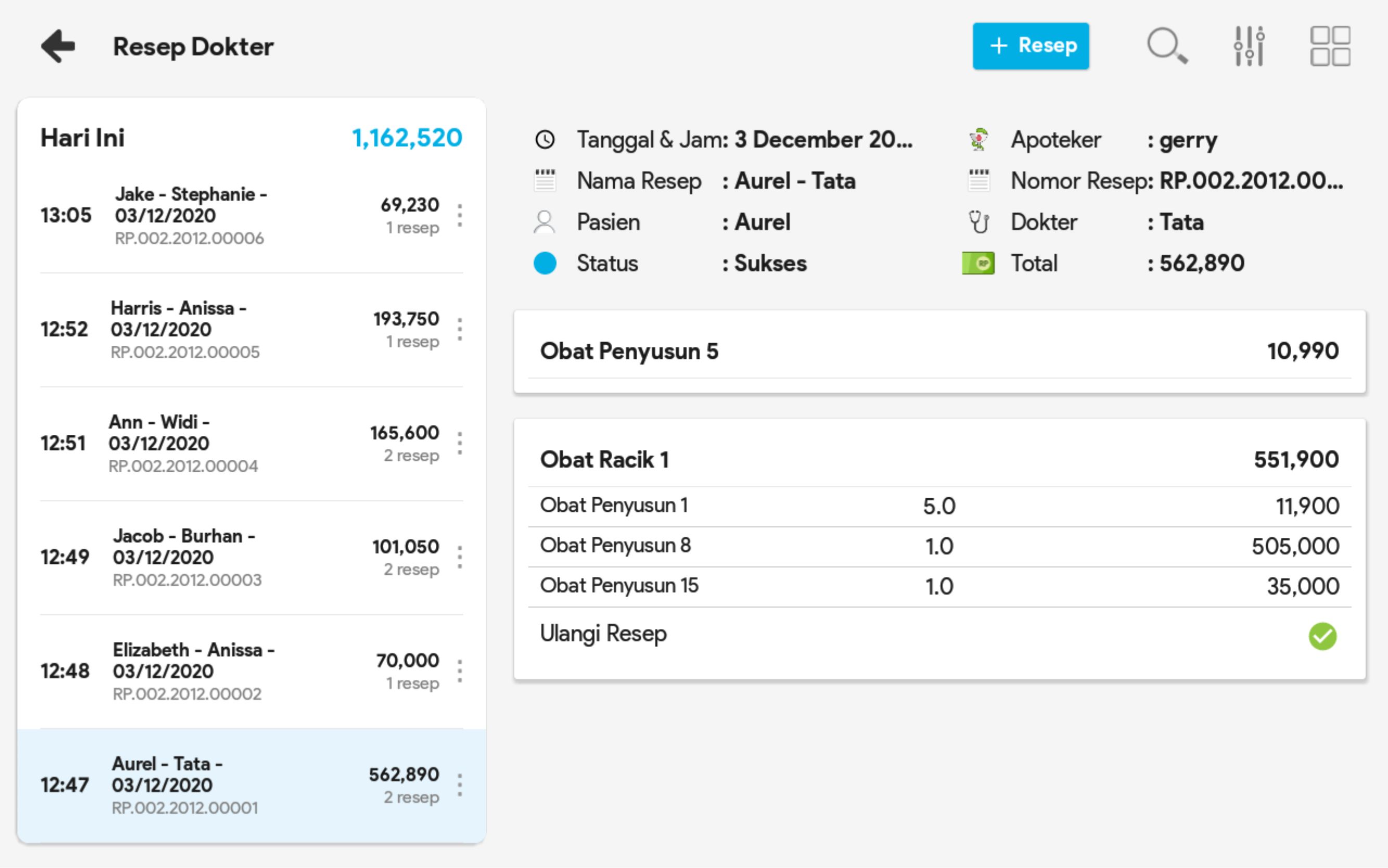Screen dimensions: 1388x868
Task: Click the Pasien person icon
Action: 544,222
